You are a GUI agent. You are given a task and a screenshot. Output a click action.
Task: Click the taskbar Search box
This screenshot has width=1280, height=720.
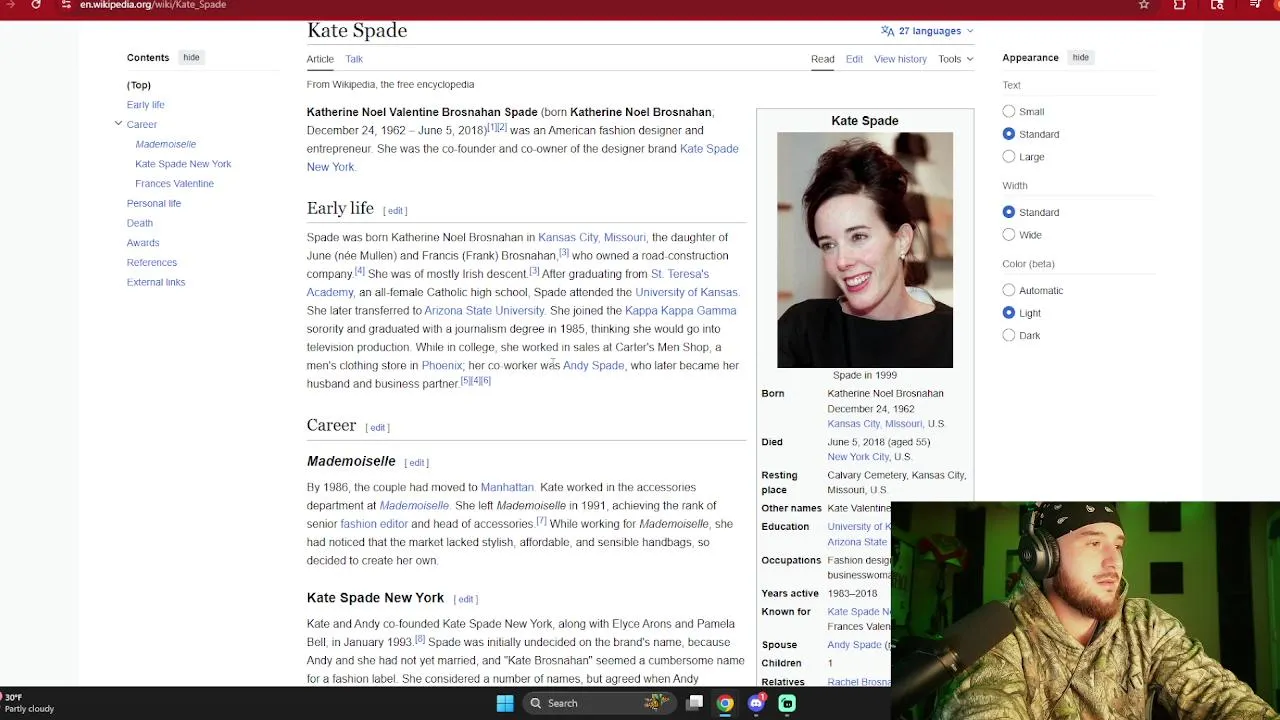click(x=598, y=703)
